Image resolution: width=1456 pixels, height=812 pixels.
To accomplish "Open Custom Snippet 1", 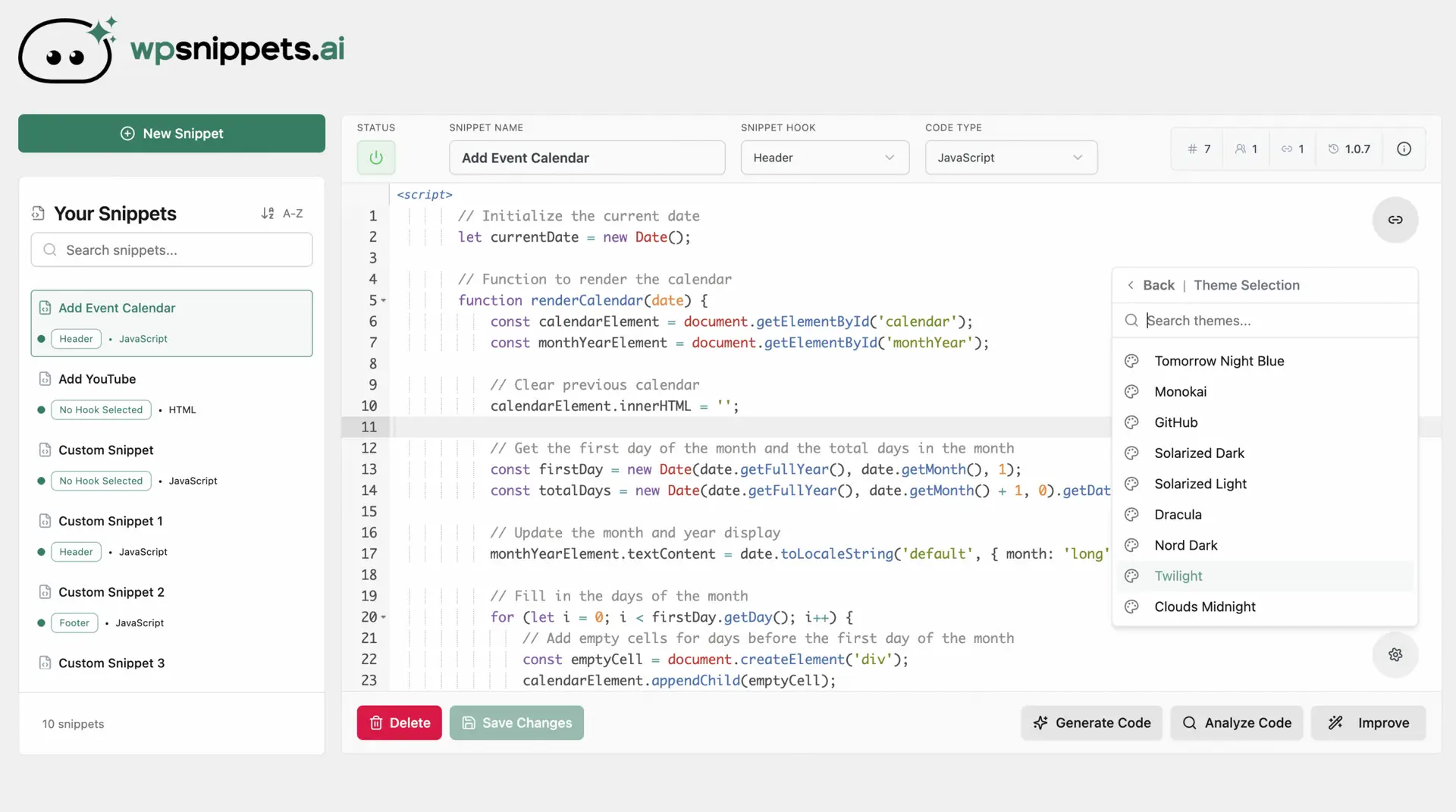I will pos(171,536).
